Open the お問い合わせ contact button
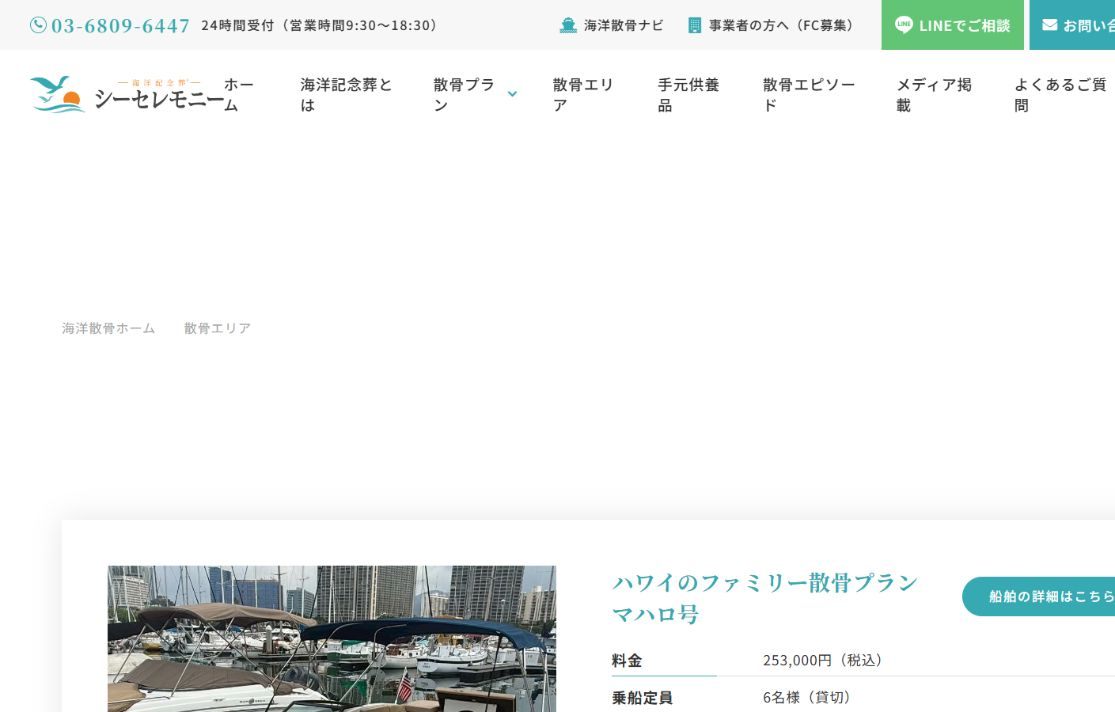The width and height of the screenshot is (1115, 712). click(1072, 25)
